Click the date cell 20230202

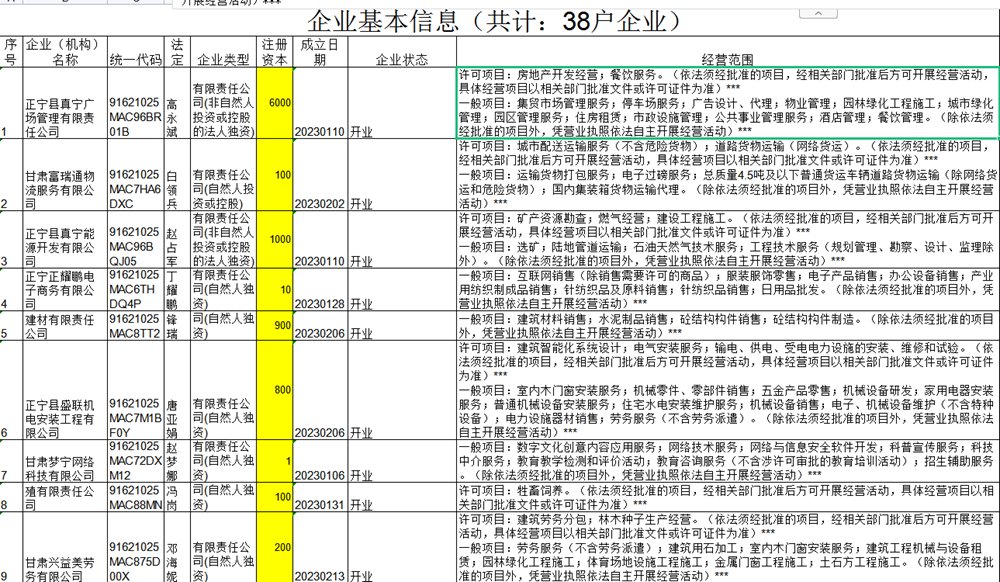pyautogui.click(x=320, y=204)
